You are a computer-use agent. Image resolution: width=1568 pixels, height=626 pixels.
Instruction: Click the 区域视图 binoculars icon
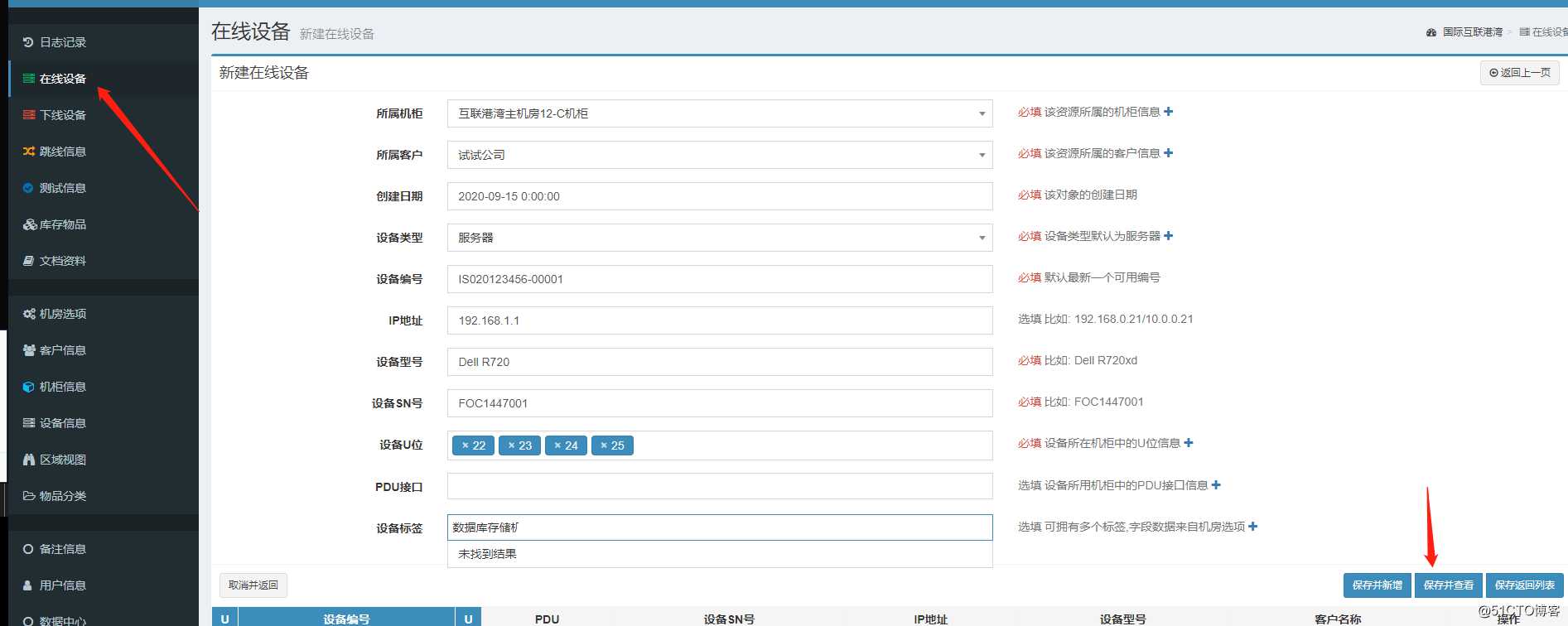coord(29,460)
